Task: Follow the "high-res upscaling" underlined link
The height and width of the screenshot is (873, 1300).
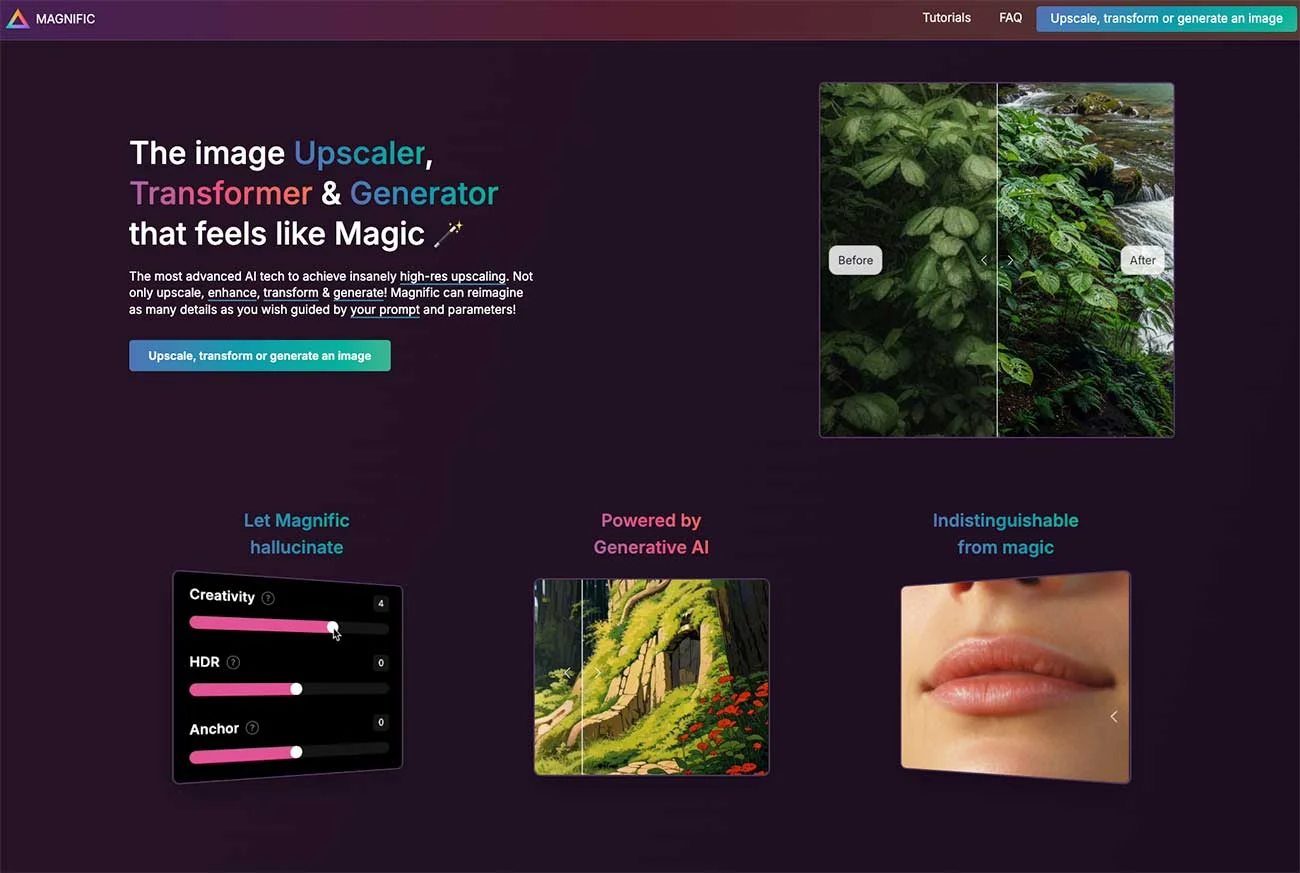Action: [x=452, y=276]
